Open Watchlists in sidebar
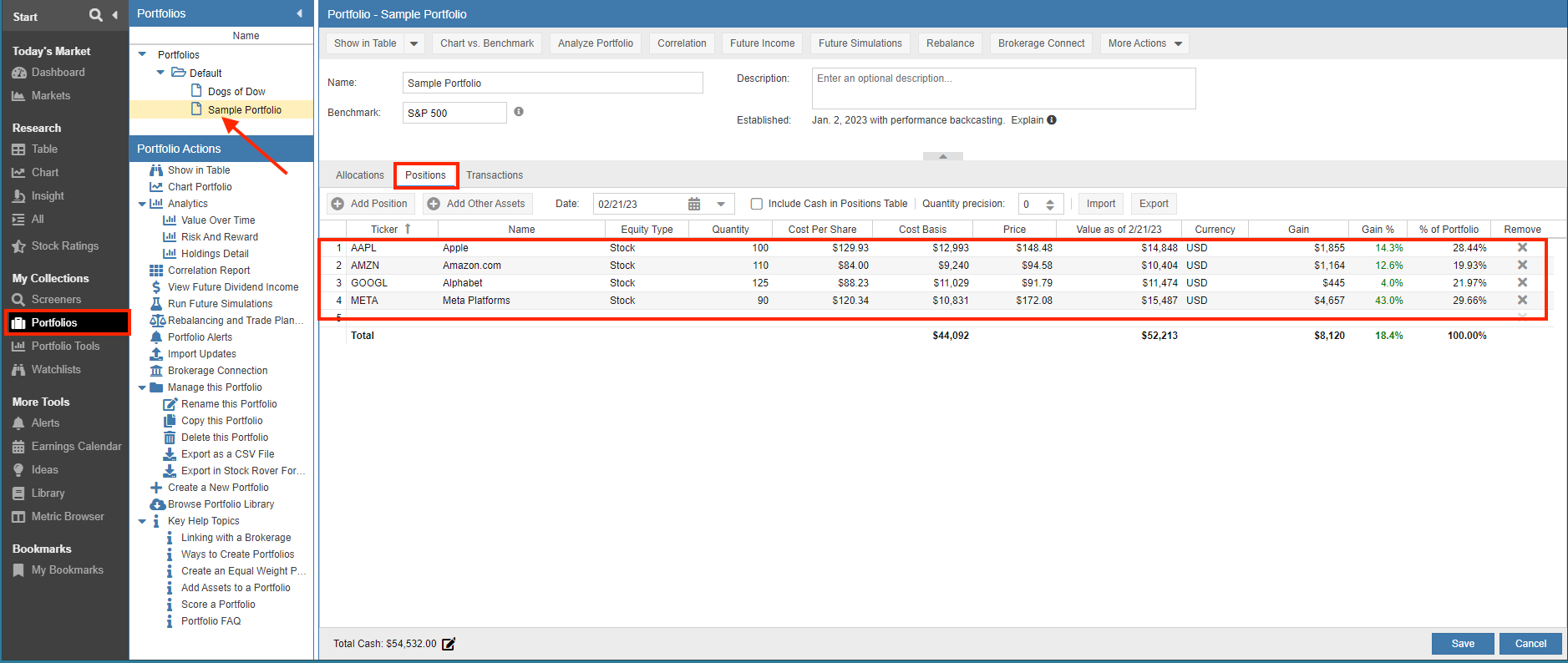The image size is (1568, 663). click(x=47, y=370)
